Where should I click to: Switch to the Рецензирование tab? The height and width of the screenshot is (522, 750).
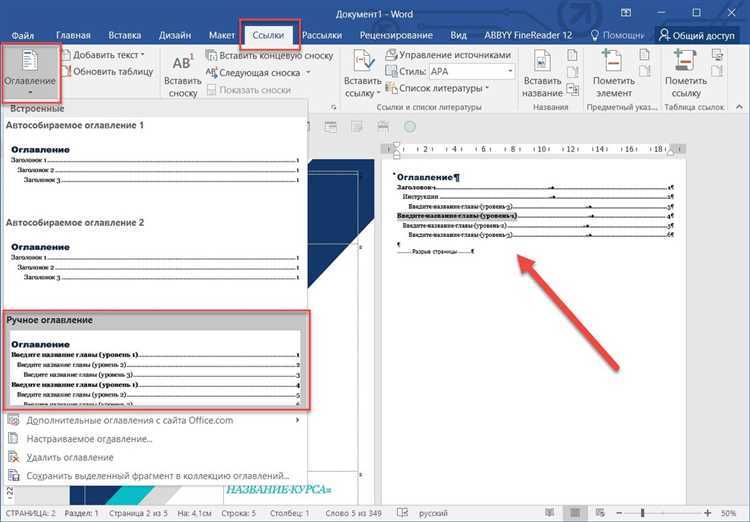point(396,35)
